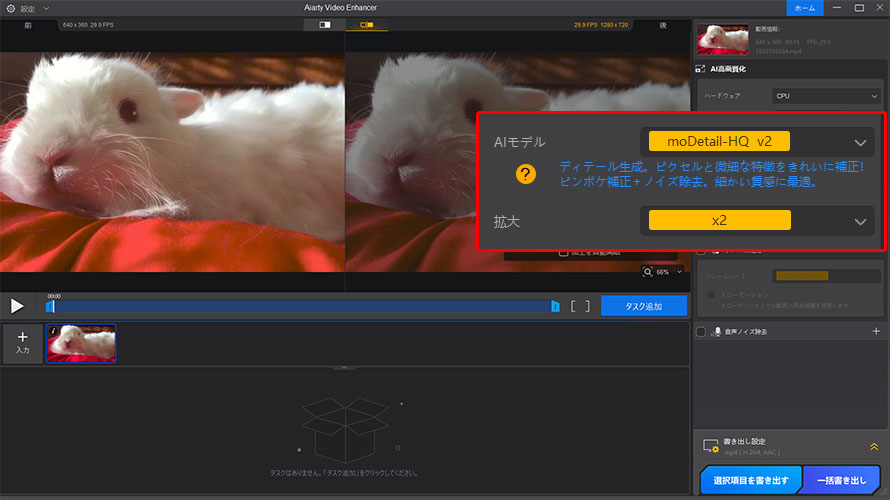Set trim start with left bracket
Viewport: 890px width, 500px height.
[573, 306]
